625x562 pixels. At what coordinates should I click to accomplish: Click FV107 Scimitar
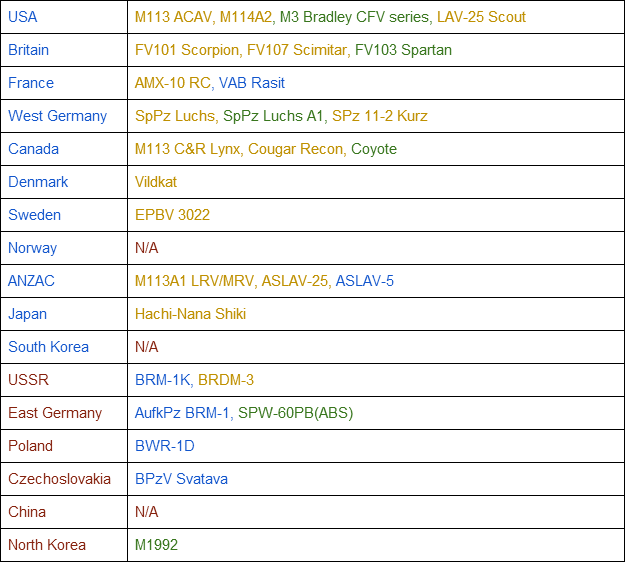click(x=297, y=50)
